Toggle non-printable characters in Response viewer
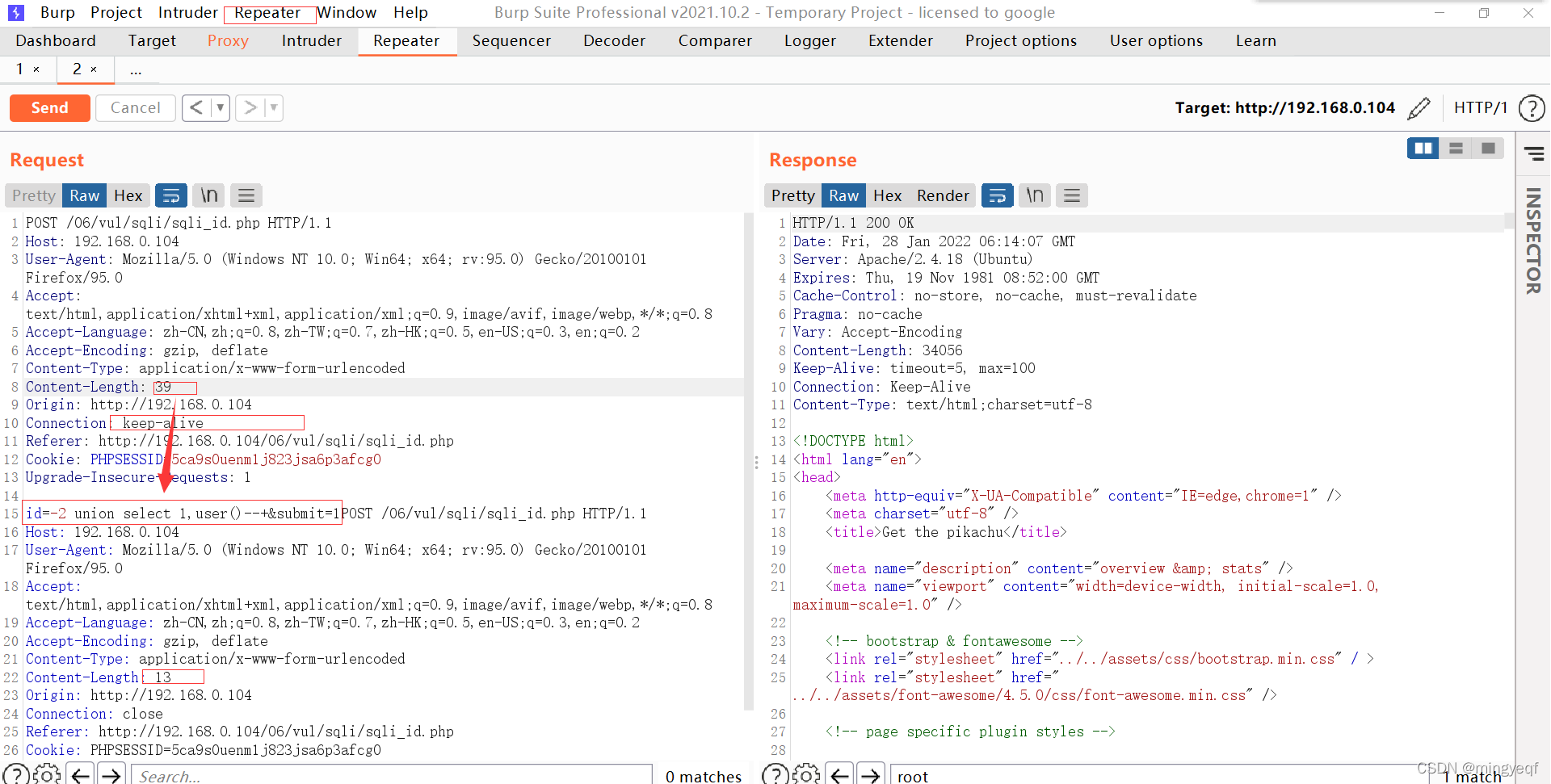1551x784 pixels. pyautogui.click(x=1035, y=195)
